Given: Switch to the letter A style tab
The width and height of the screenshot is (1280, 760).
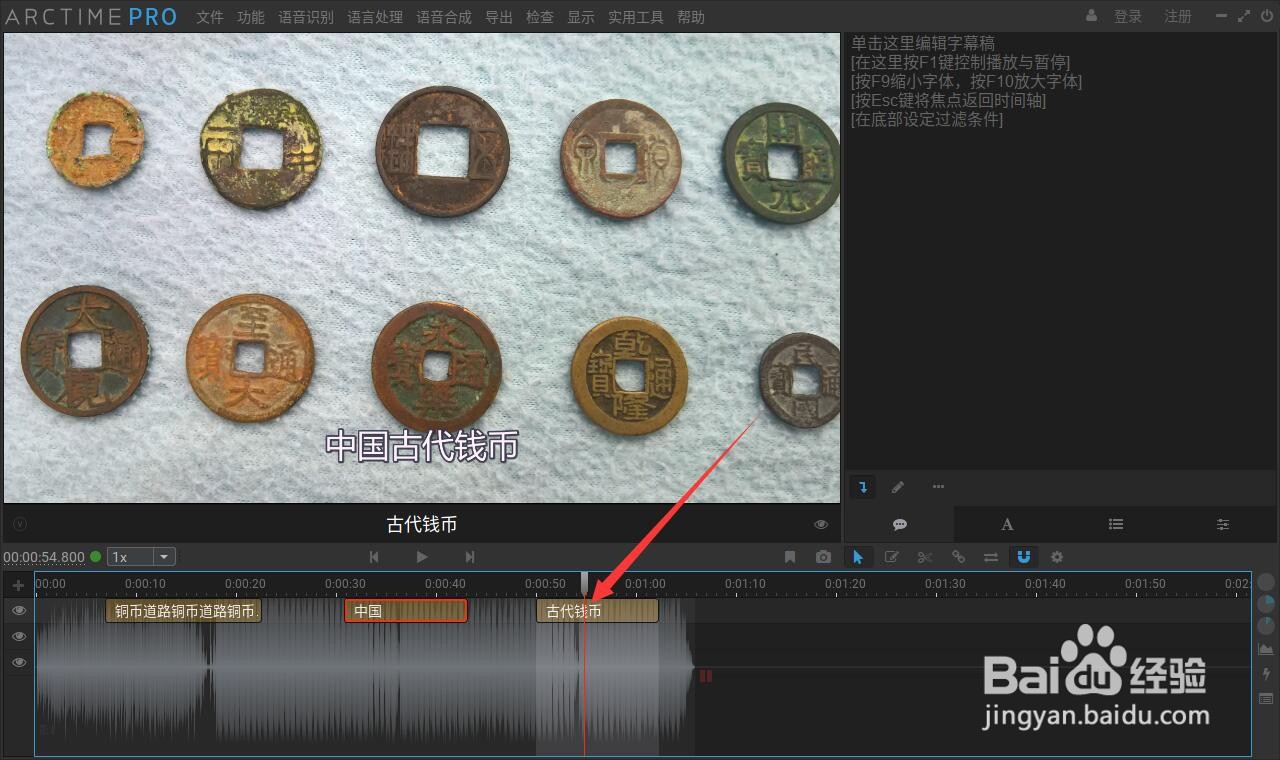Looking at the screenshot, I should point(1007,524).
